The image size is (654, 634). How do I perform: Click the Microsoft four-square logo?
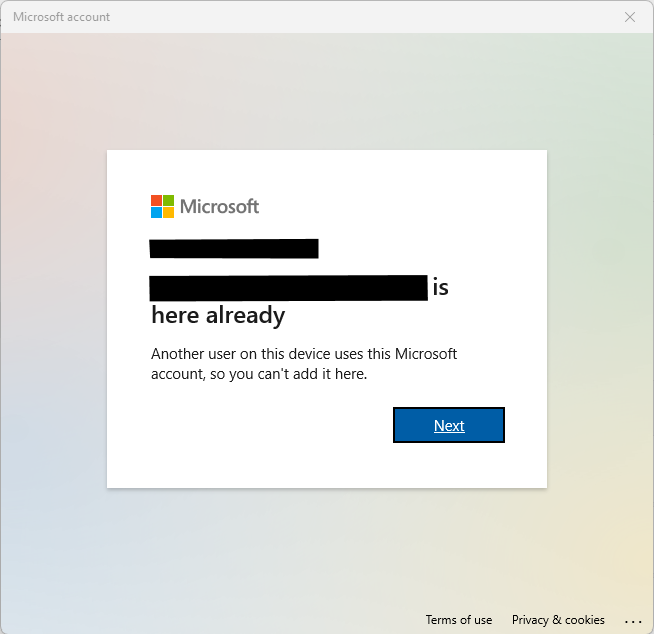162,206
